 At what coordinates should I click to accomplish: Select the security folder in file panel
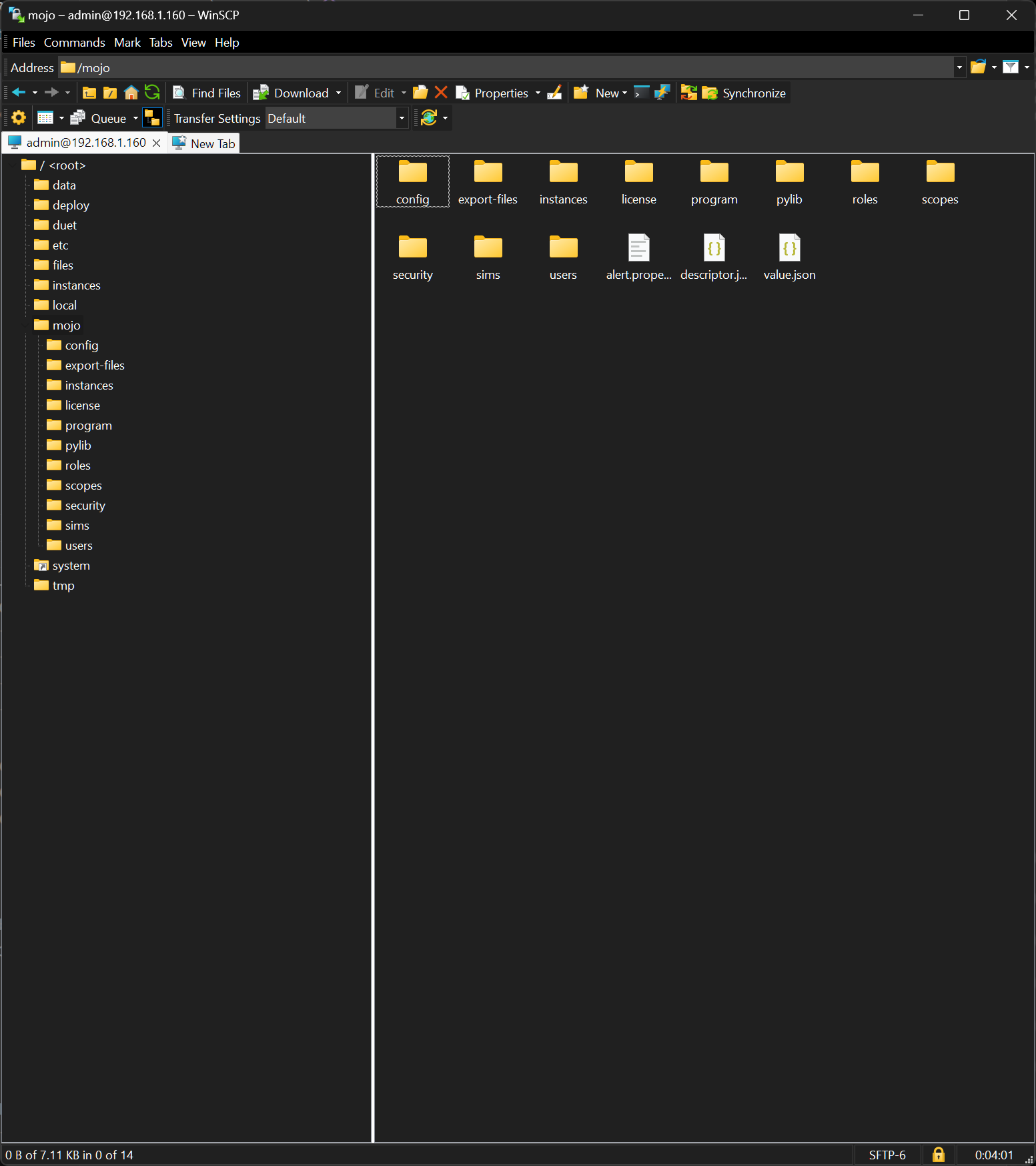[x=413, y=257]
